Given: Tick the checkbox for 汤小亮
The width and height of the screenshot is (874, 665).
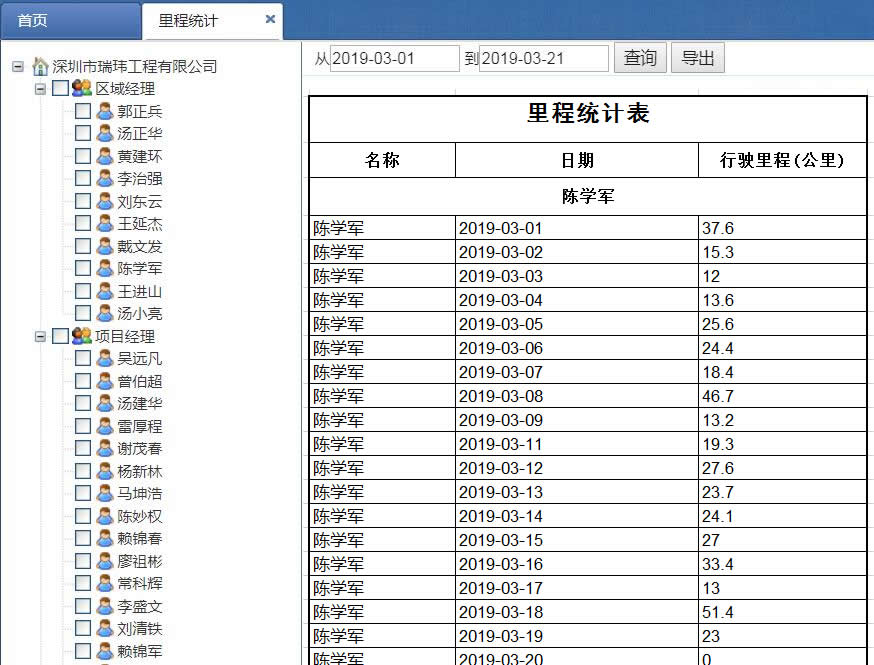Looking at the screenshot, I should point(82,313).
